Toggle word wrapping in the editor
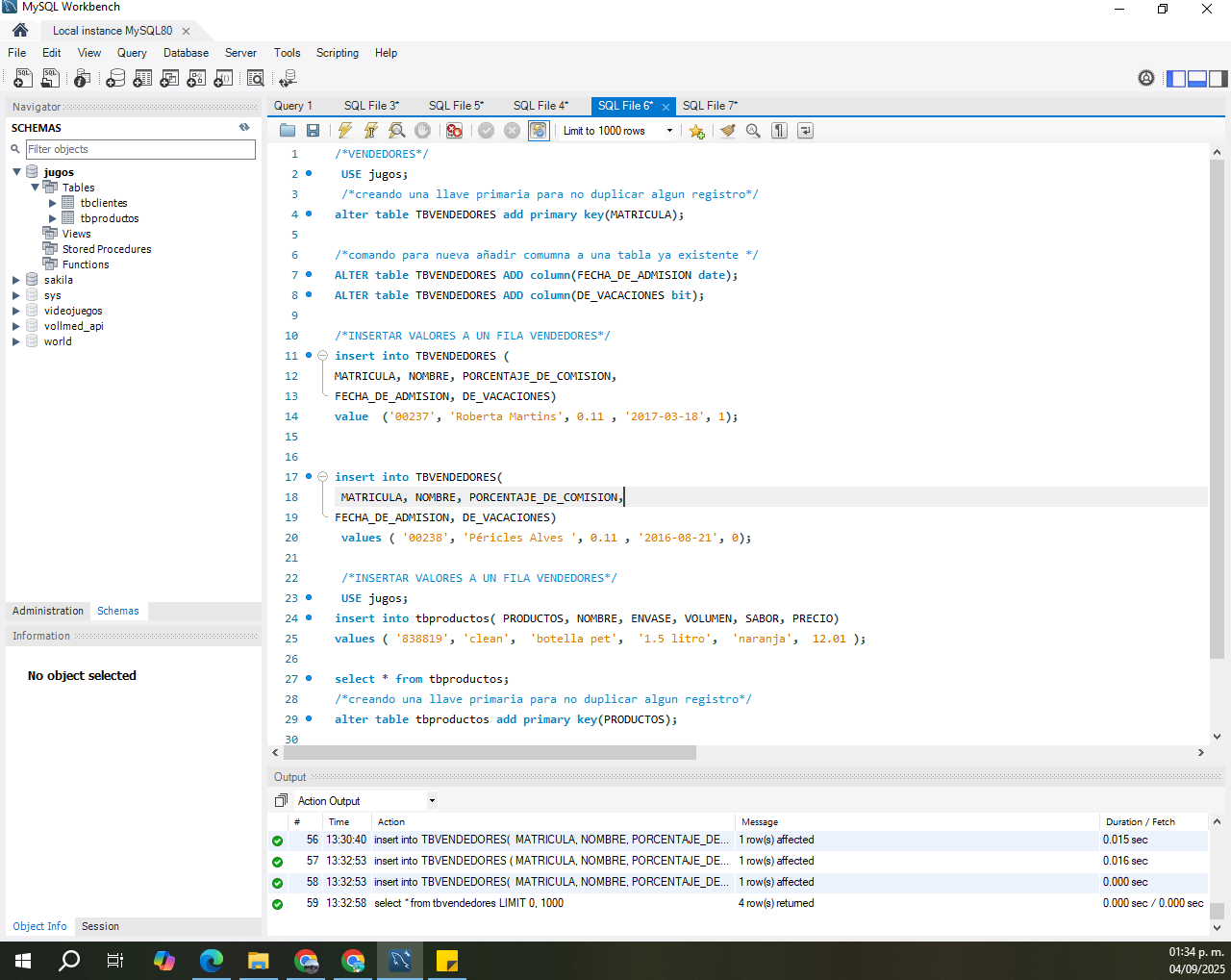Image resolution: width=1231 pixels, height=980 pixels. coord(805,131)
